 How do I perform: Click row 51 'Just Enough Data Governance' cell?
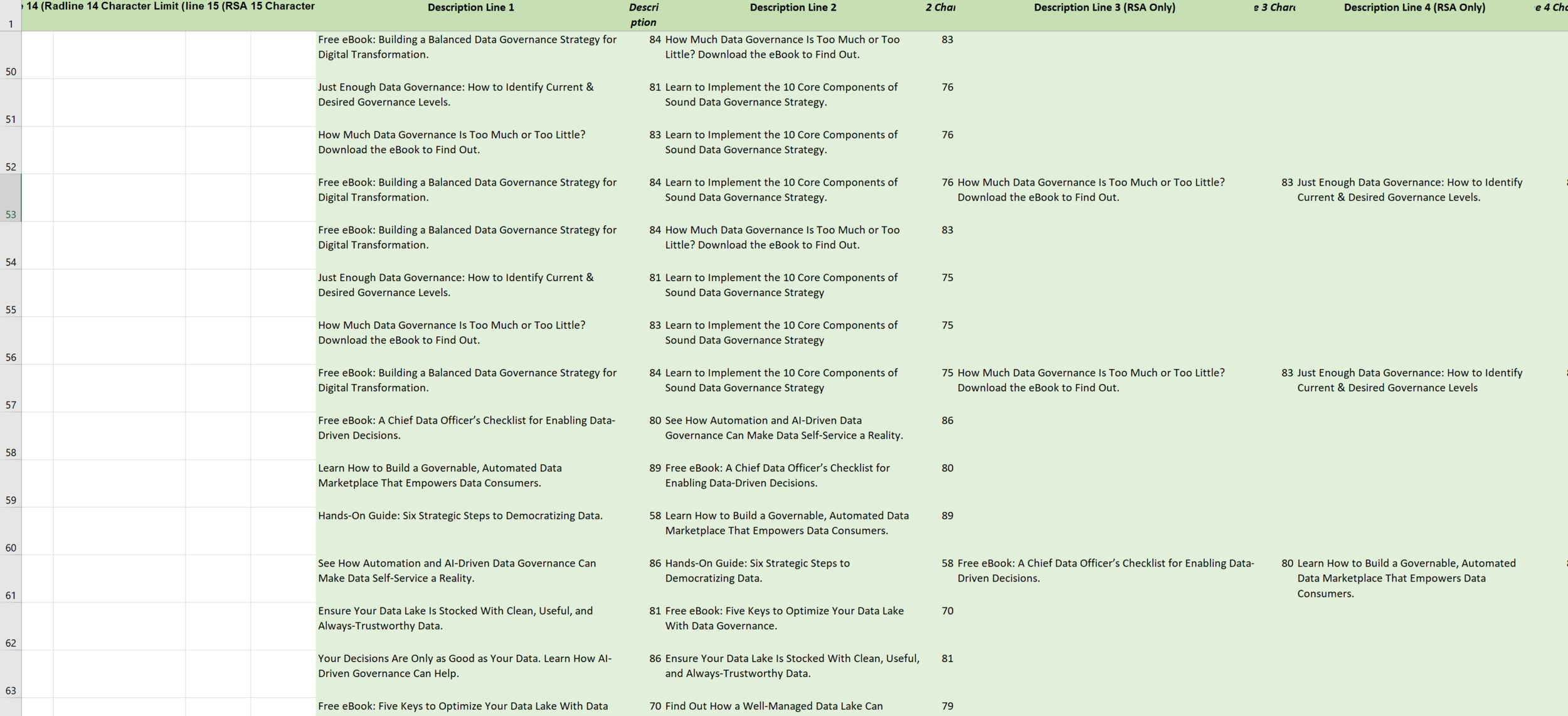[455, 95]
